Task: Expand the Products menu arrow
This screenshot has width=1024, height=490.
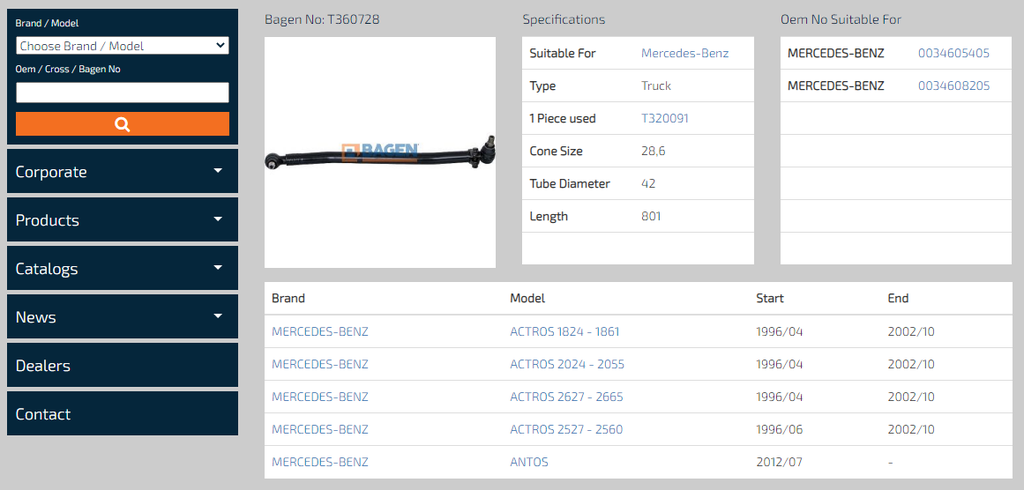Action: [x=218, y=220]
